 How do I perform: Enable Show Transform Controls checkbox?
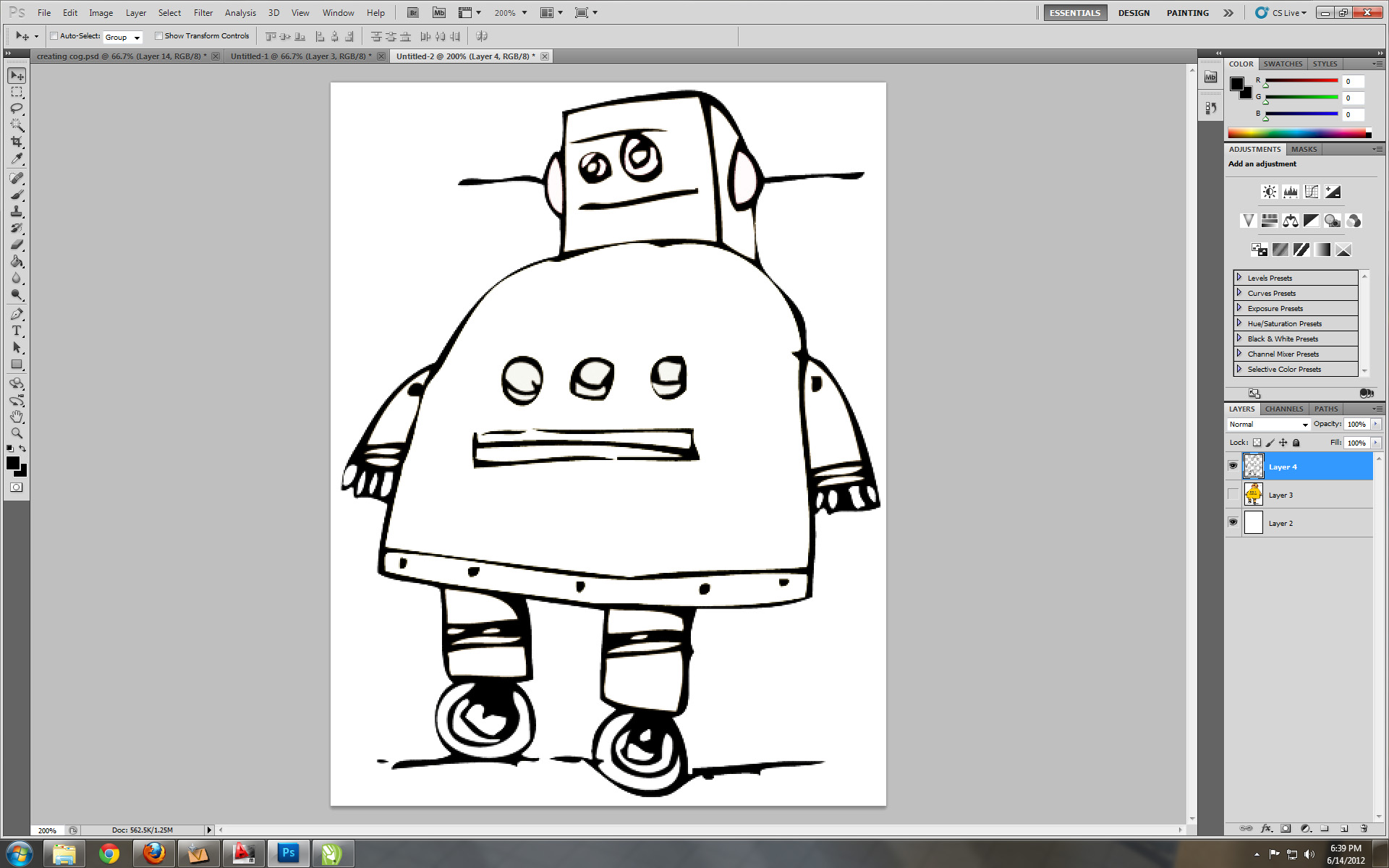pos(158,35)
